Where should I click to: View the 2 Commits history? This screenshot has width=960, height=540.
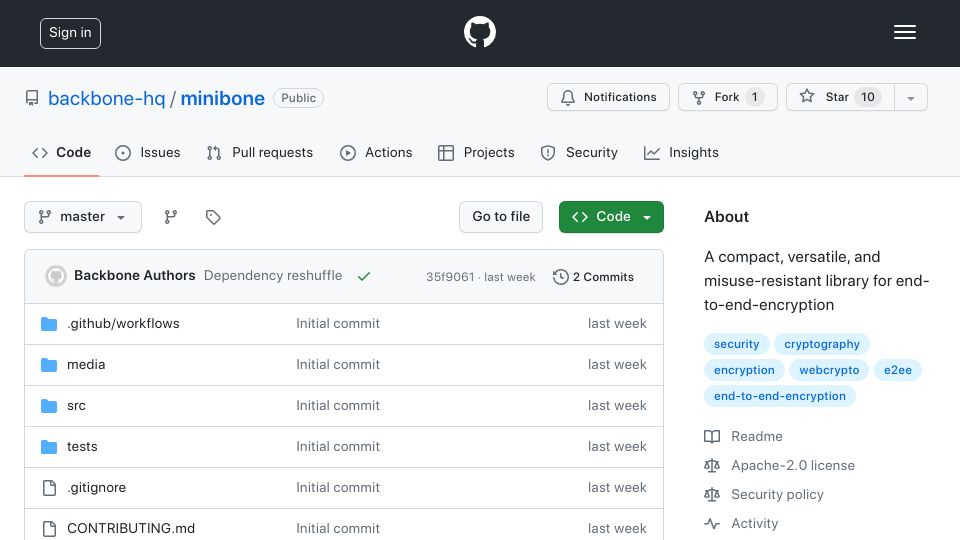[593, 277]
